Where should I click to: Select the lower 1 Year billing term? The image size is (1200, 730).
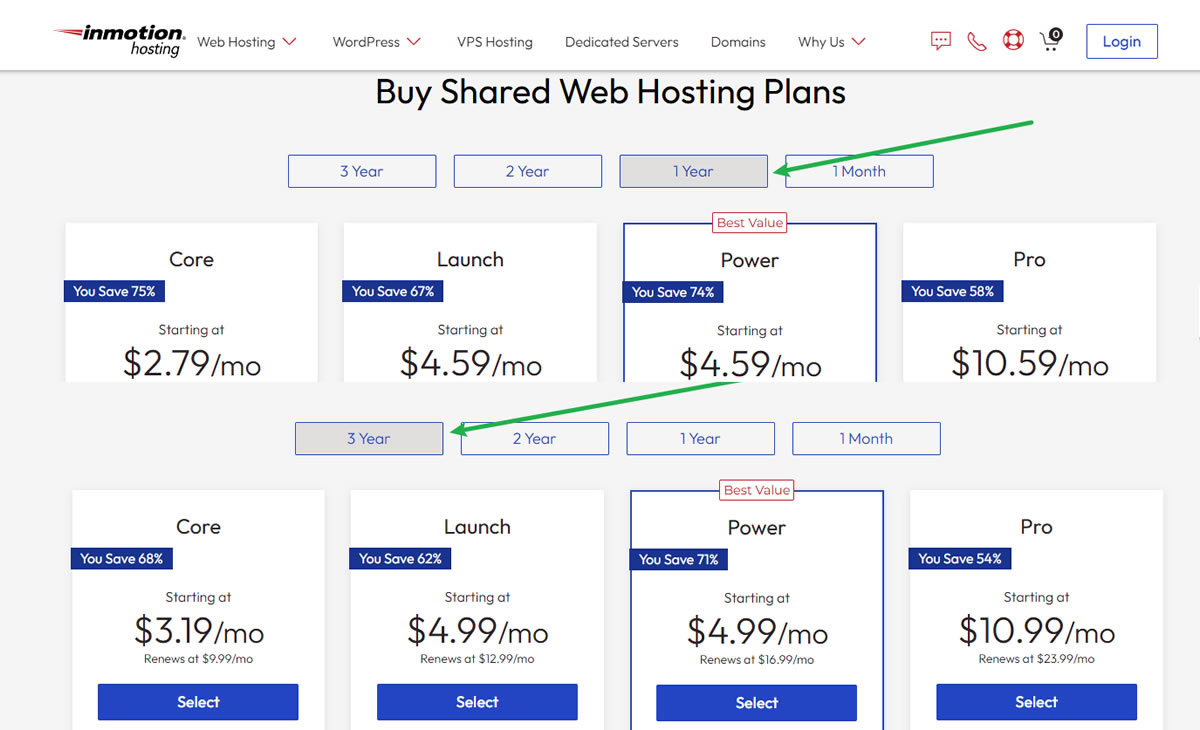click(701, 439)
